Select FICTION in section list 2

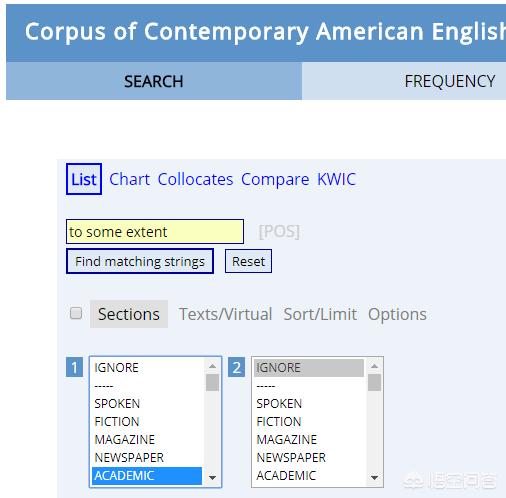309,421
